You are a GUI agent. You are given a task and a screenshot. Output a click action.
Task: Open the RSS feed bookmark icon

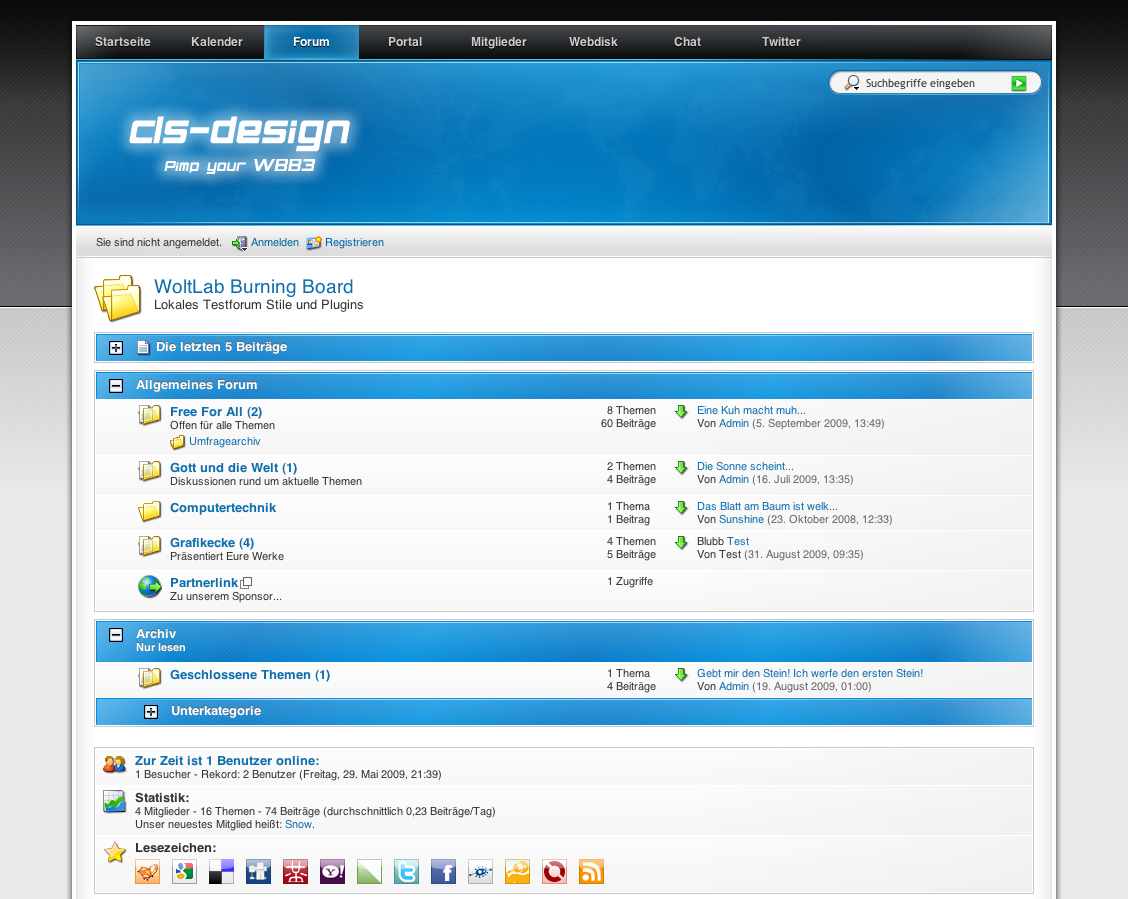click(591, 872)
